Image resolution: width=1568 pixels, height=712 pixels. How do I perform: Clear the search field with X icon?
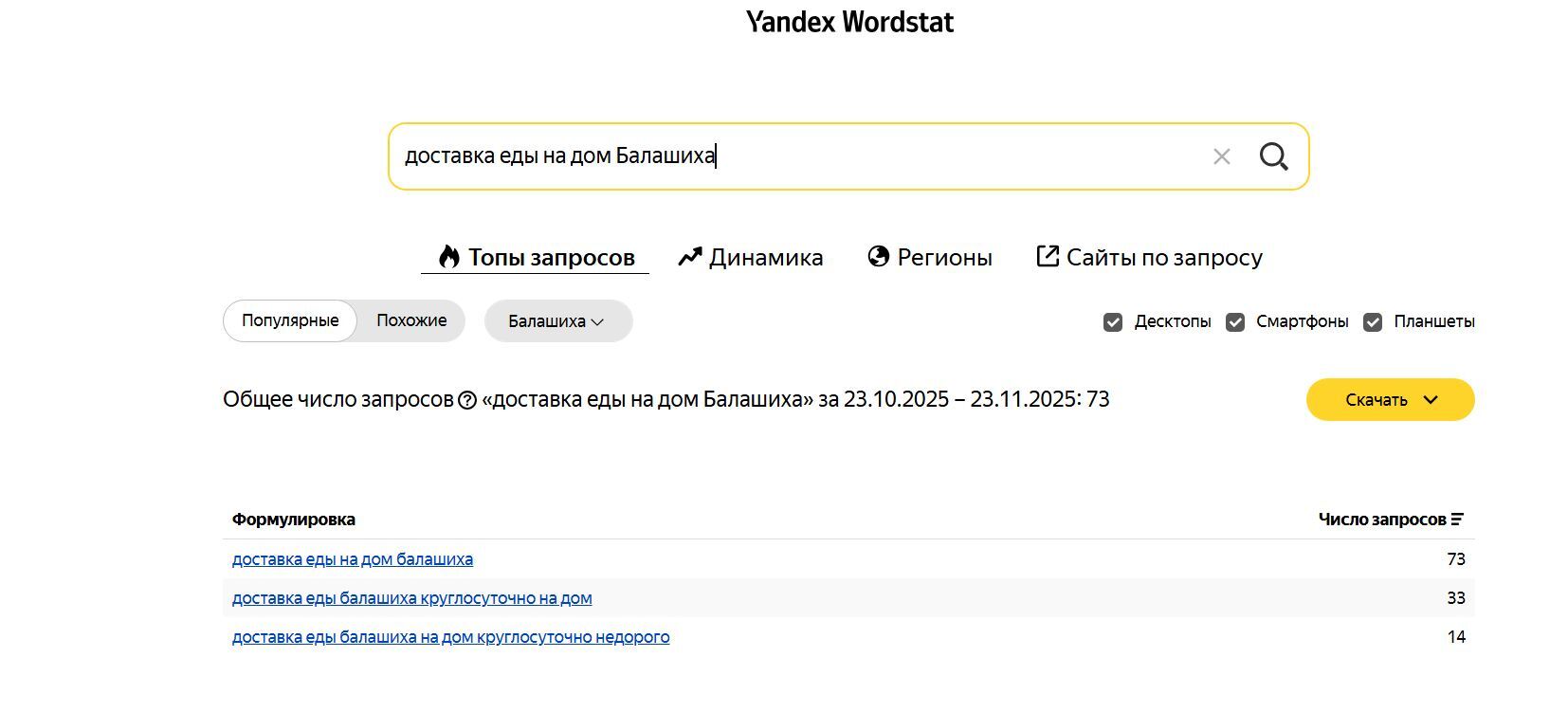(x=1221, y=156)
